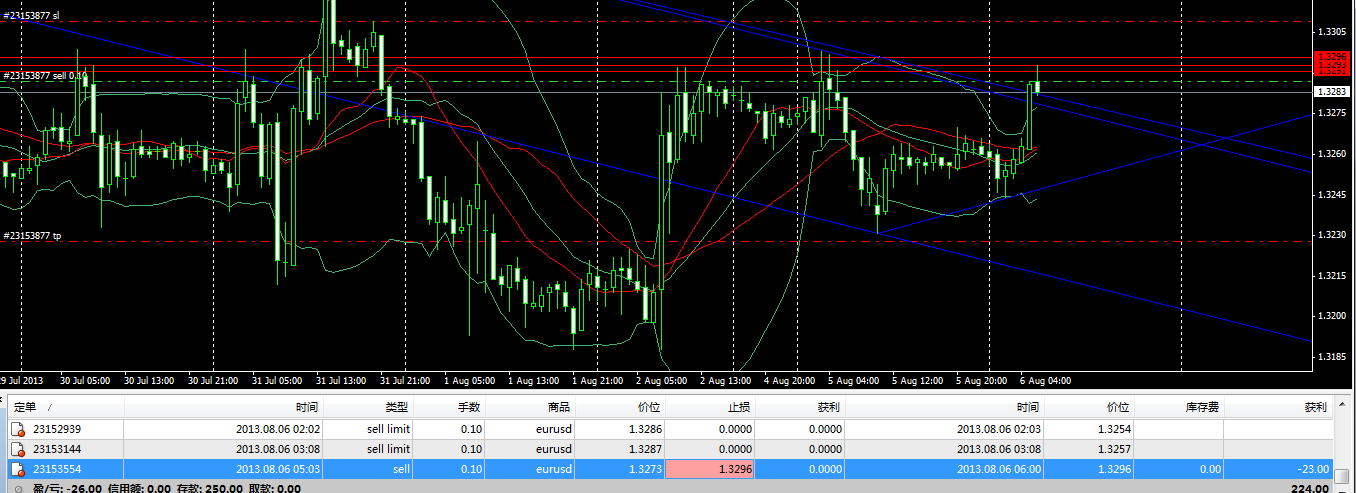
Task: Click the order icon beside 23152939
Action: [17, 429]
